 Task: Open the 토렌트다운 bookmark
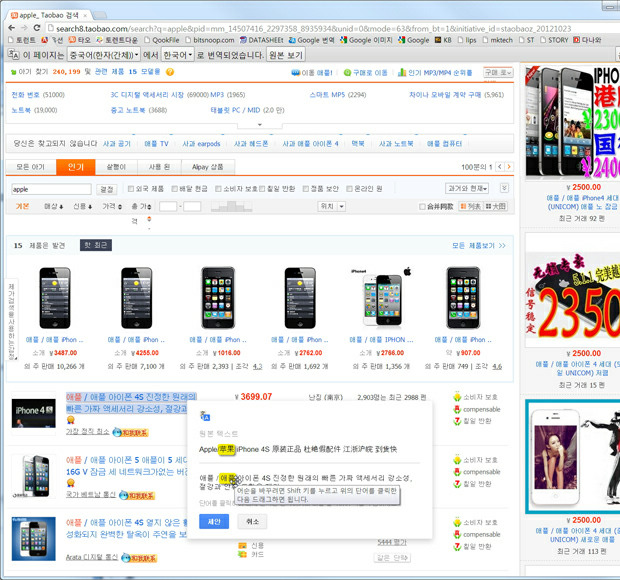point(117,40)
